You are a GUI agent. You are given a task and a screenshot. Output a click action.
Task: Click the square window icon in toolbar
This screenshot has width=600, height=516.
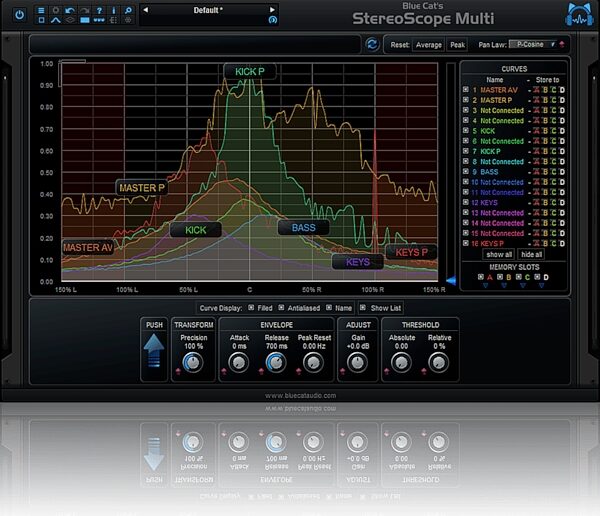point(41,20)
